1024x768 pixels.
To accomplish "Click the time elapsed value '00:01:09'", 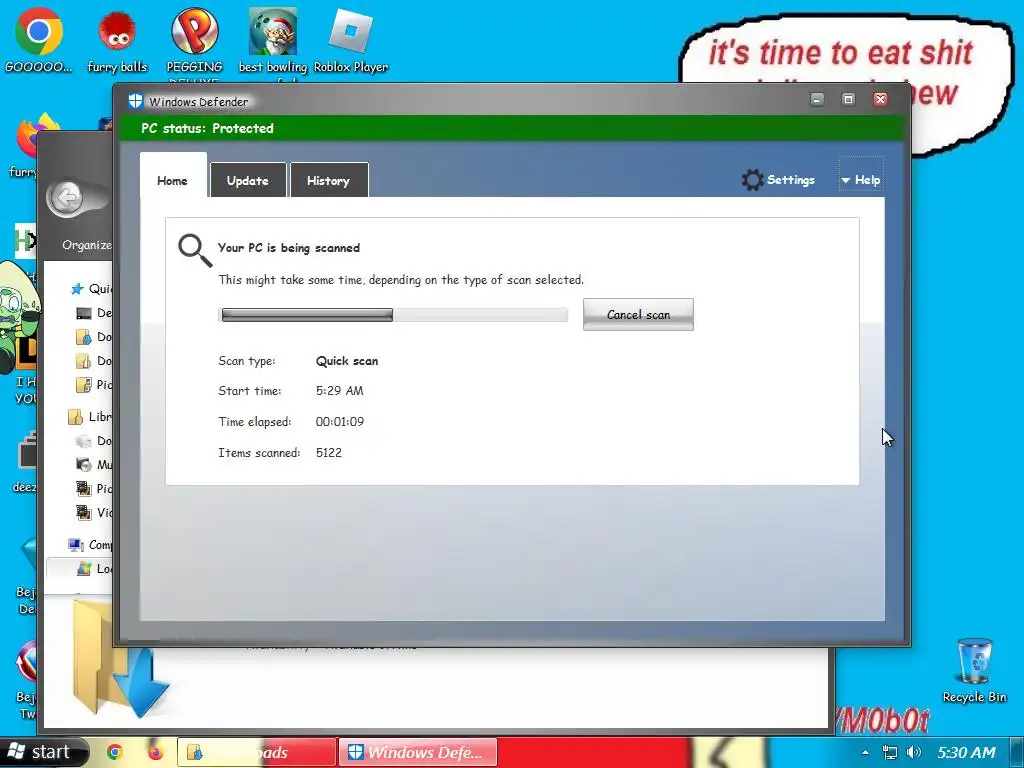I will 340,421.
